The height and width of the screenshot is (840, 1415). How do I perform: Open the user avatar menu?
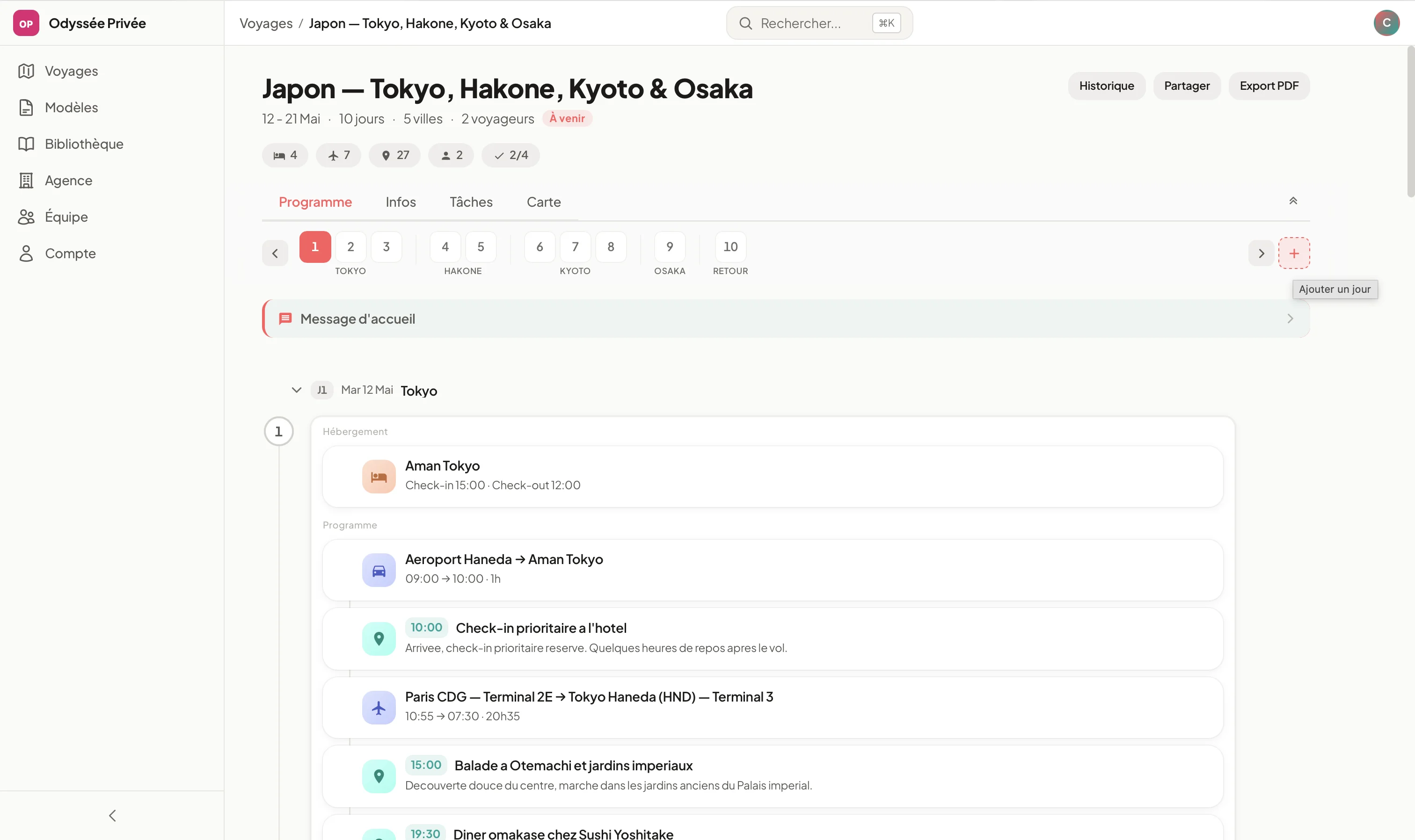(x=1386, y=22)
